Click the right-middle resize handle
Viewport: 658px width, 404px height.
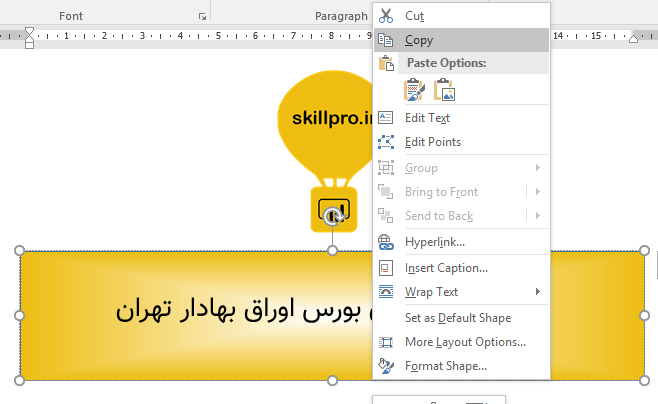645,315
